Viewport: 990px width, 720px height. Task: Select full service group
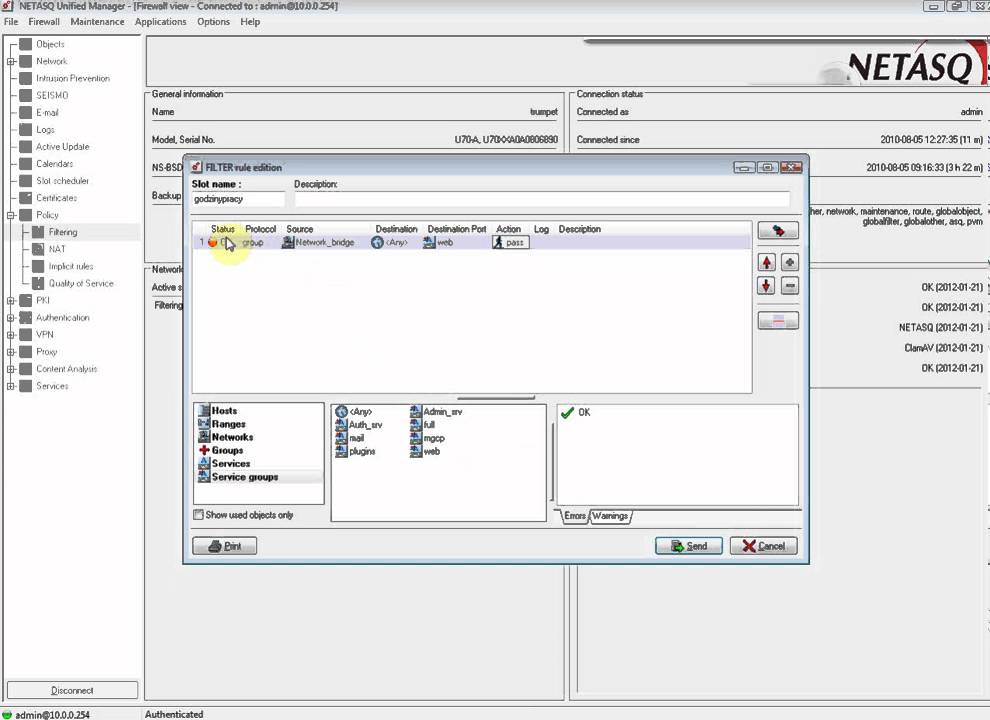click(422, 425)
